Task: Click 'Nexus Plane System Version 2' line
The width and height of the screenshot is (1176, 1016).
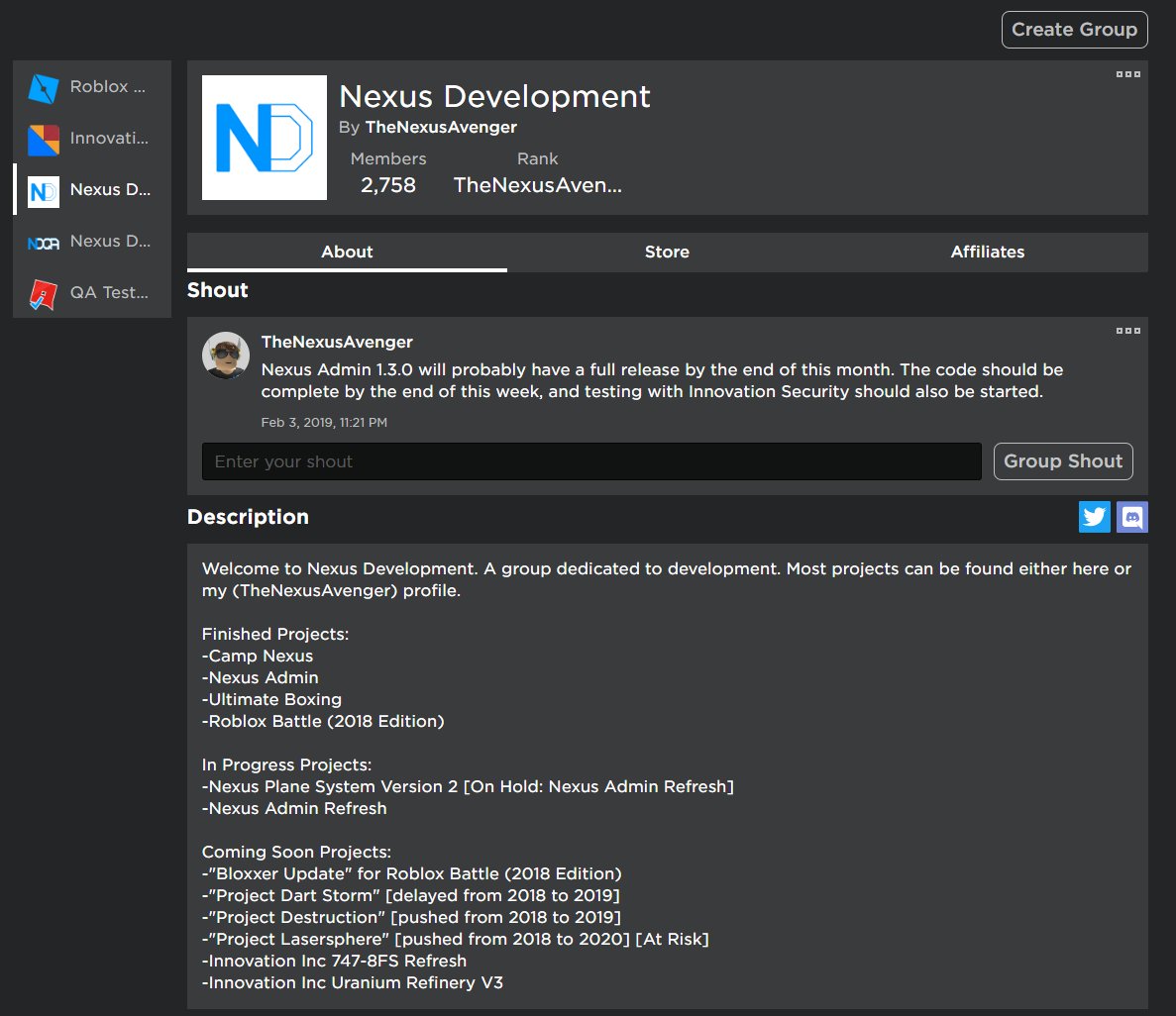Action: (x=468, y=786)
